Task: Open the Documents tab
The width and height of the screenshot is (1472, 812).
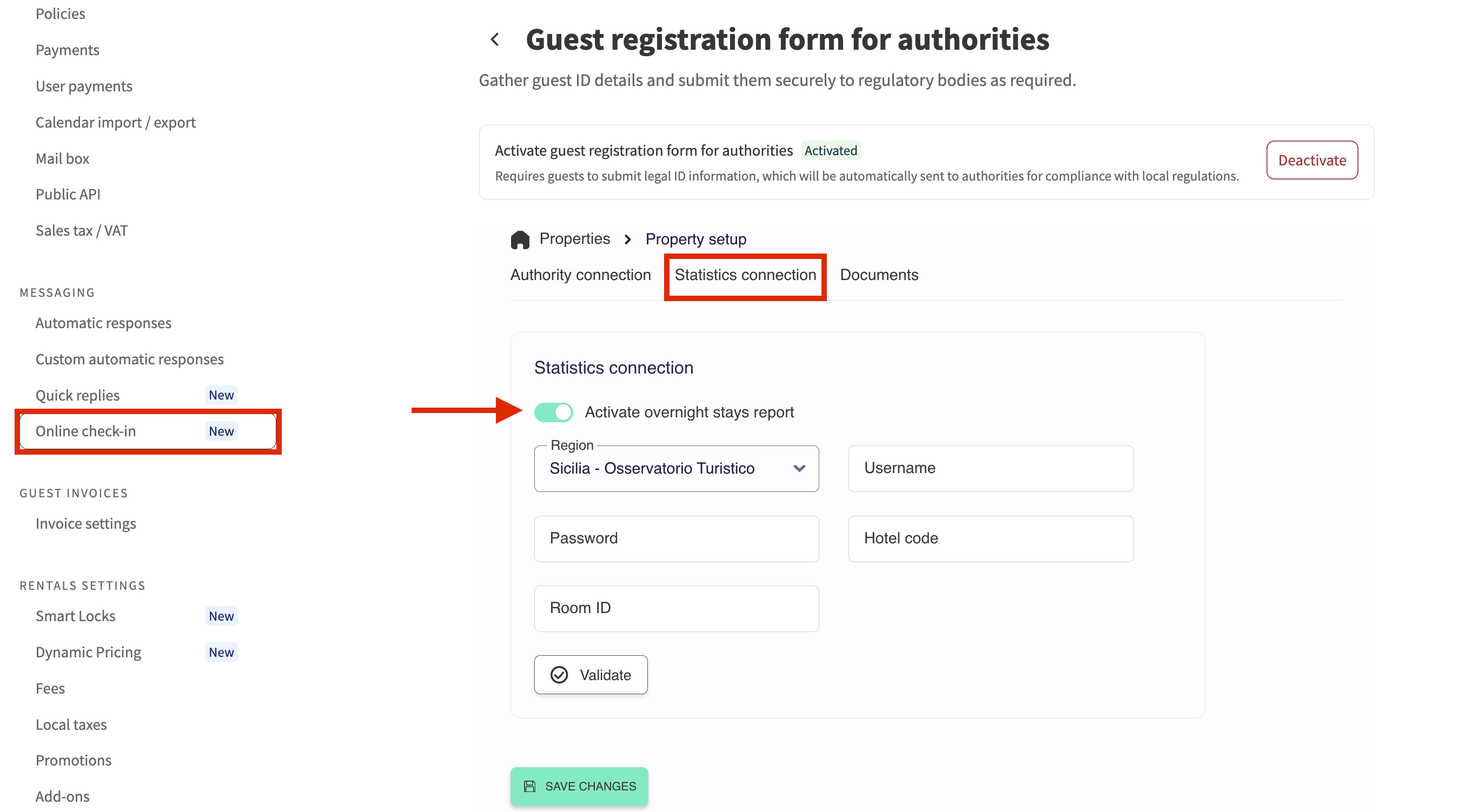Action: tap(879, 275)
